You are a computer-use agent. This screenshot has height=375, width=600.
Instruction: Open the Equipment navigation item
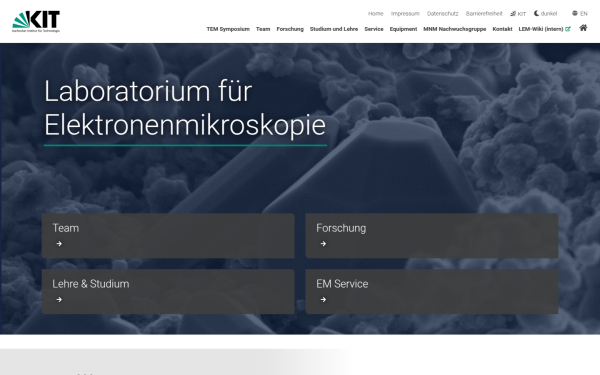point(403,29)
